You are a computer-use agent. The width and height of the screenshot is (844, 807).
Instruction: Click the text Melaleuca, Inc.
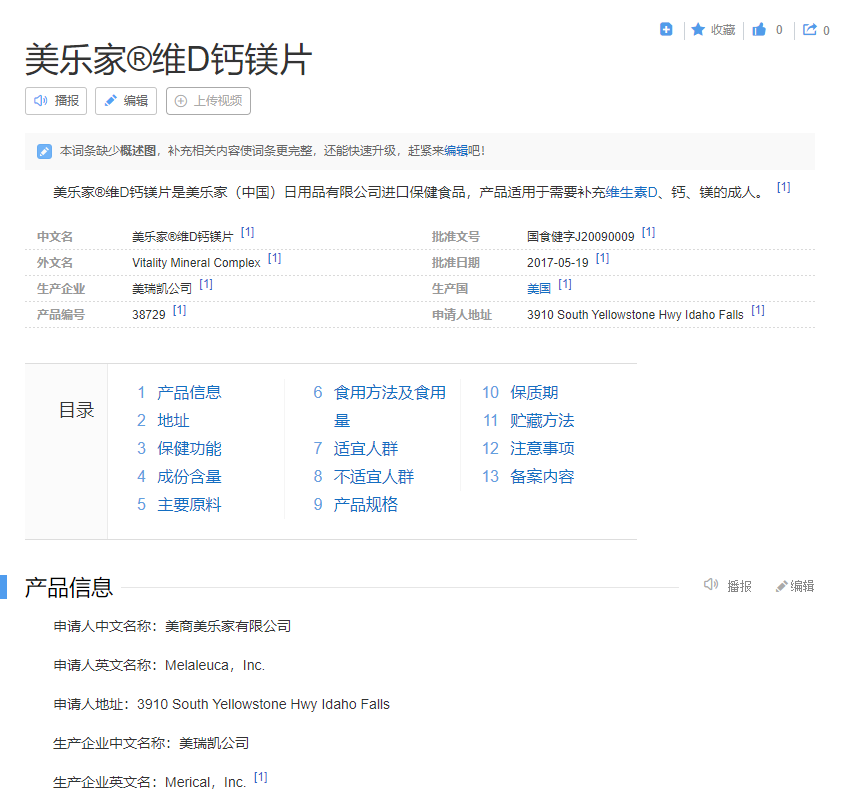215,665
